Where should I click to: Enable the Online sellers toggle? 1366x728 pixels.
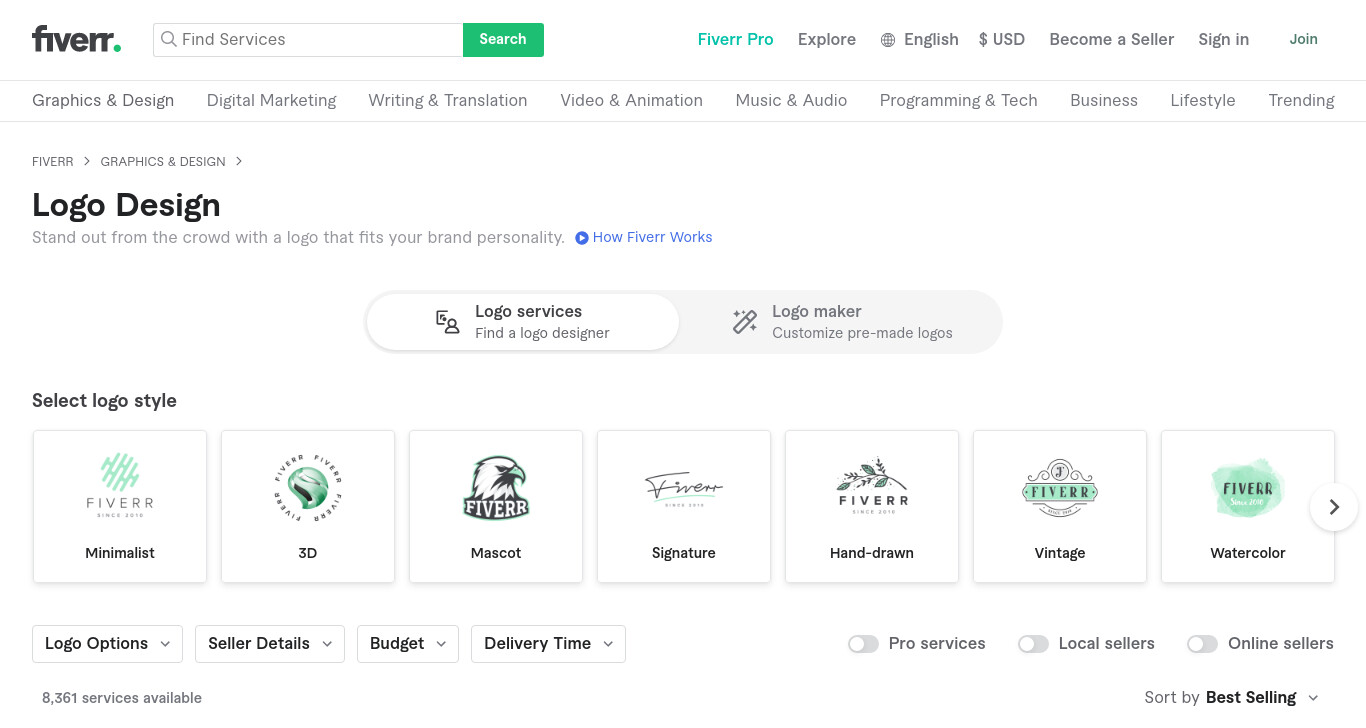pos(1202,644)
